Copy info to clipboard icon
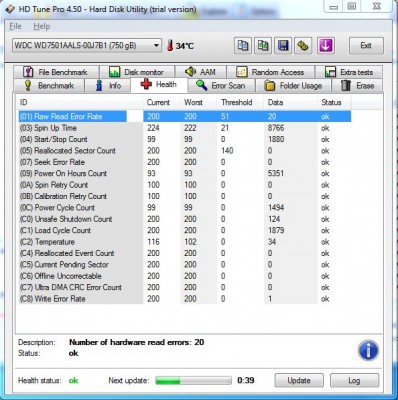Viewport: 398px width, 400px height. [243, 46]
